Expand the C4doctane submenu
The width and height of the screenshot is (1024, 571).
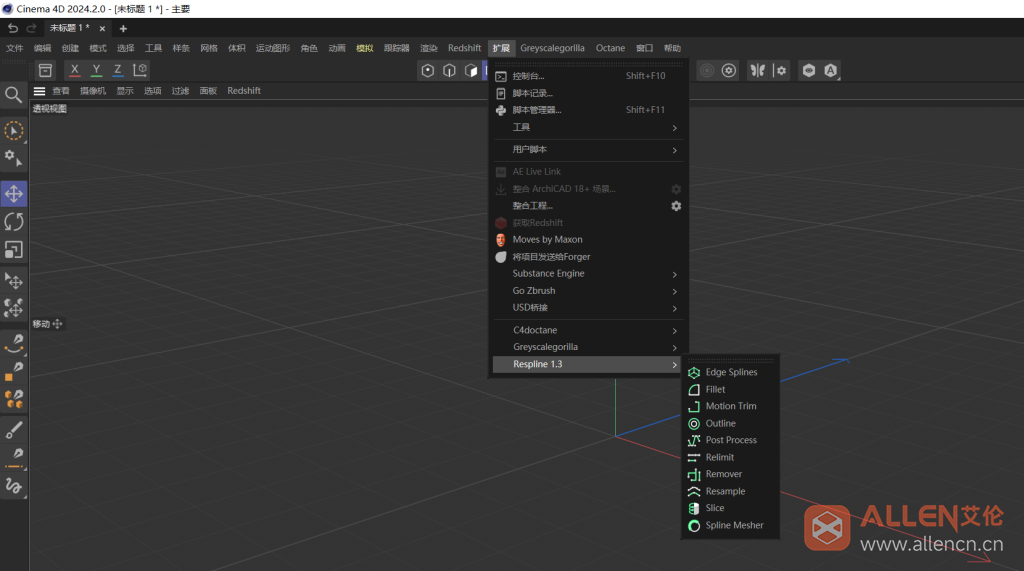(588, 331)
